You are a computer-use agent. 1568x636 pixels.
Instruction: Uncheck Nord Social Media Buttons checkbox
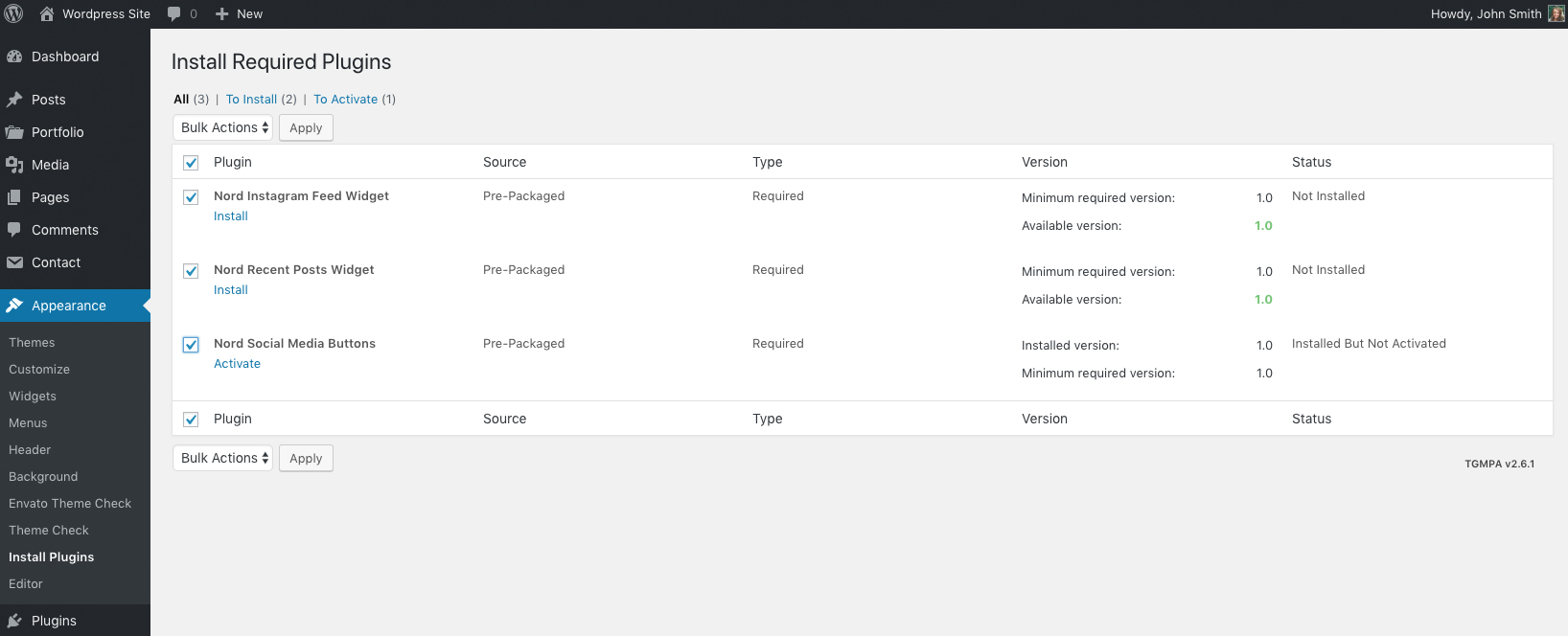pyautogui.click(x=191, y=345)
